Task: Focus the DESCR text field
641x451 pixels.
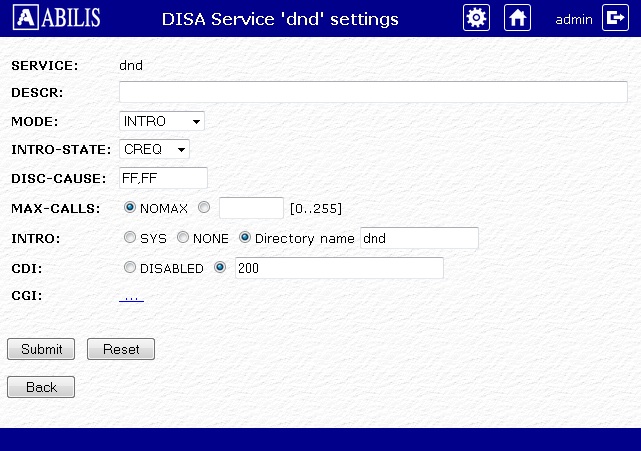Action: click(x=373, y=92)
